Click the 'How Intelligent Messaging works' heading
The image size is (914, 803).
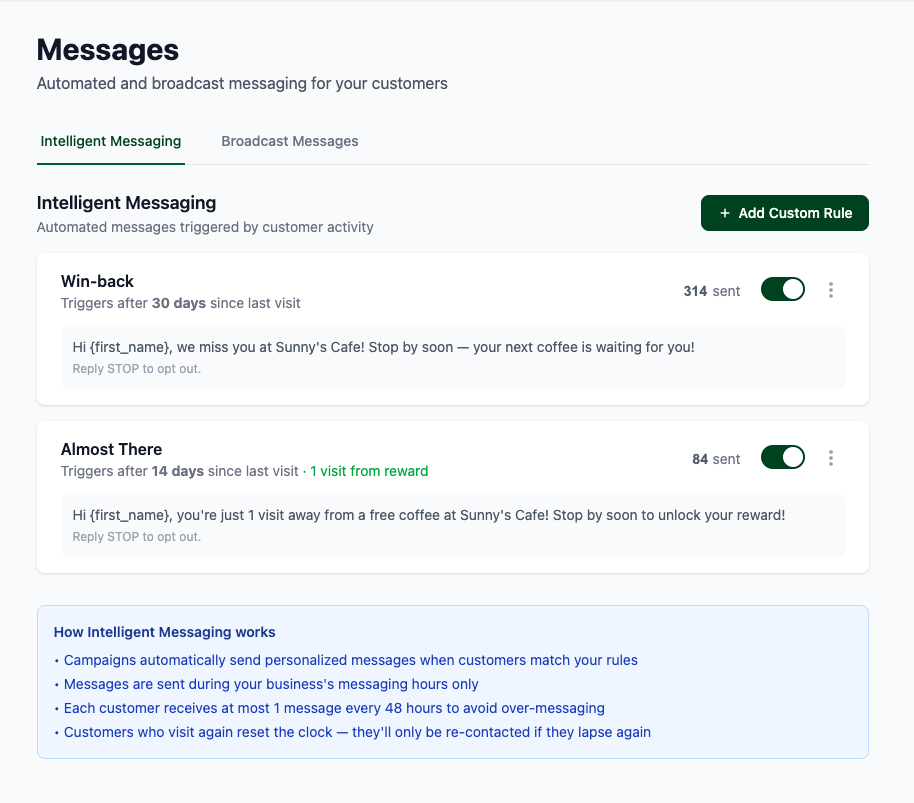point(164,632)
